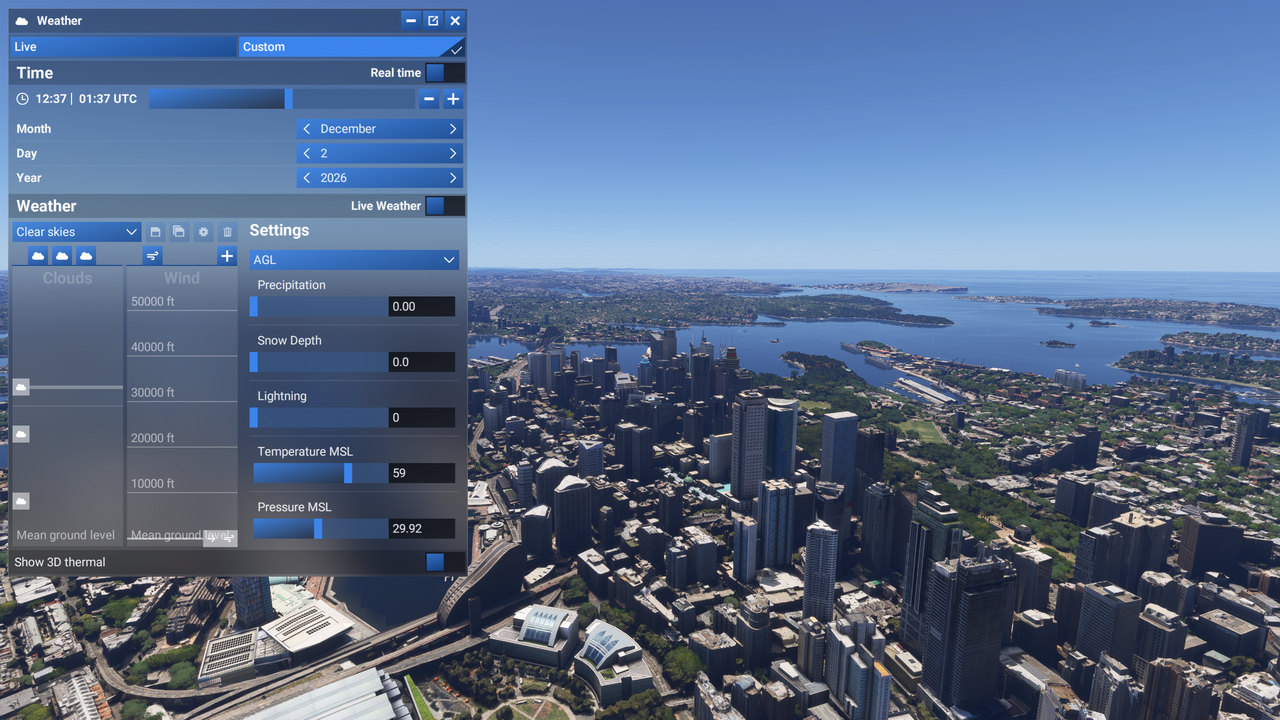The image size is (1280, 720).
Task: Toggle Show 3D thermal switch
Action: [445, 562]
